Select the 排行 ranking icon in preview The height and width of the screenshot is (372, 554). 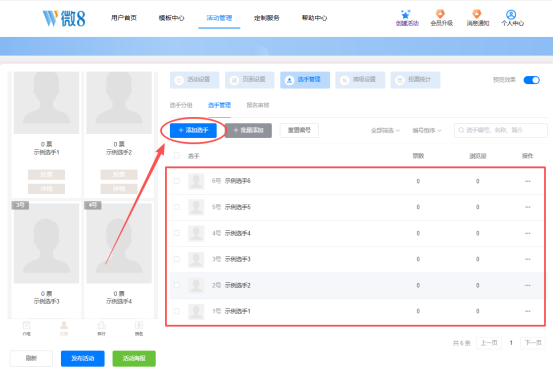101,325
